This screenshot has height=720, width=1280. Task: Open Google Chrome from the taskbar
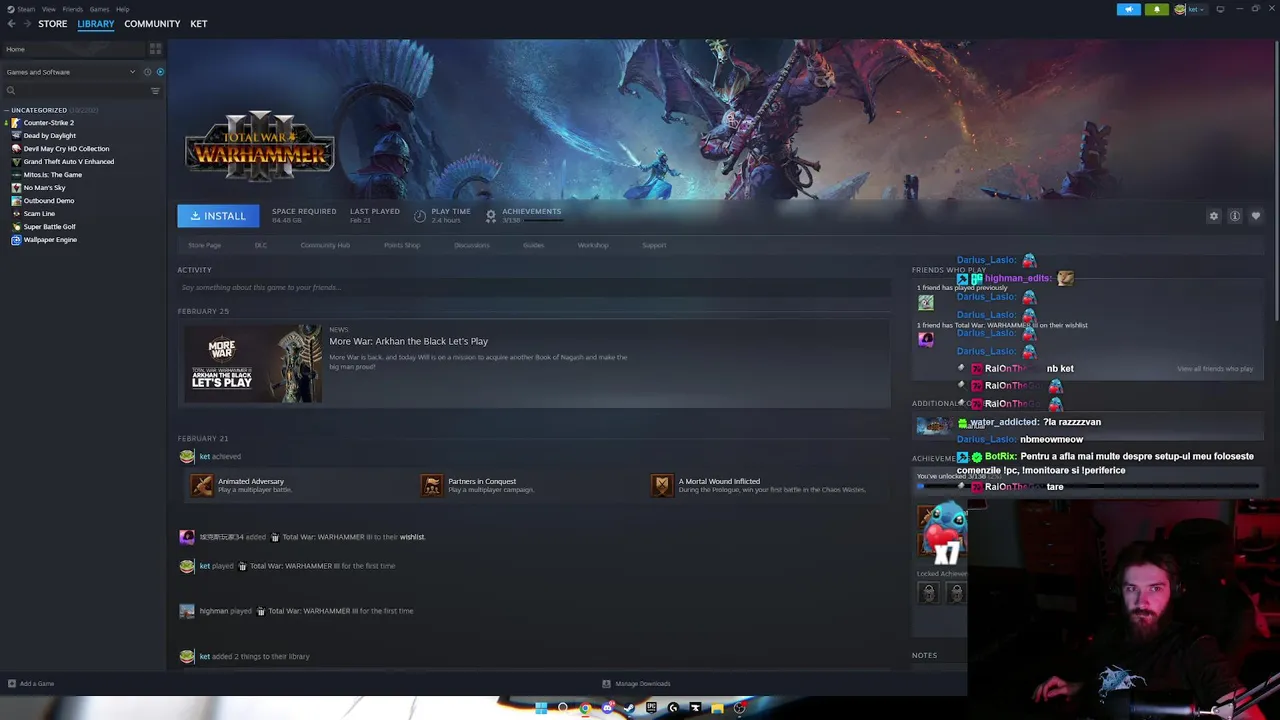click(585, 708)
